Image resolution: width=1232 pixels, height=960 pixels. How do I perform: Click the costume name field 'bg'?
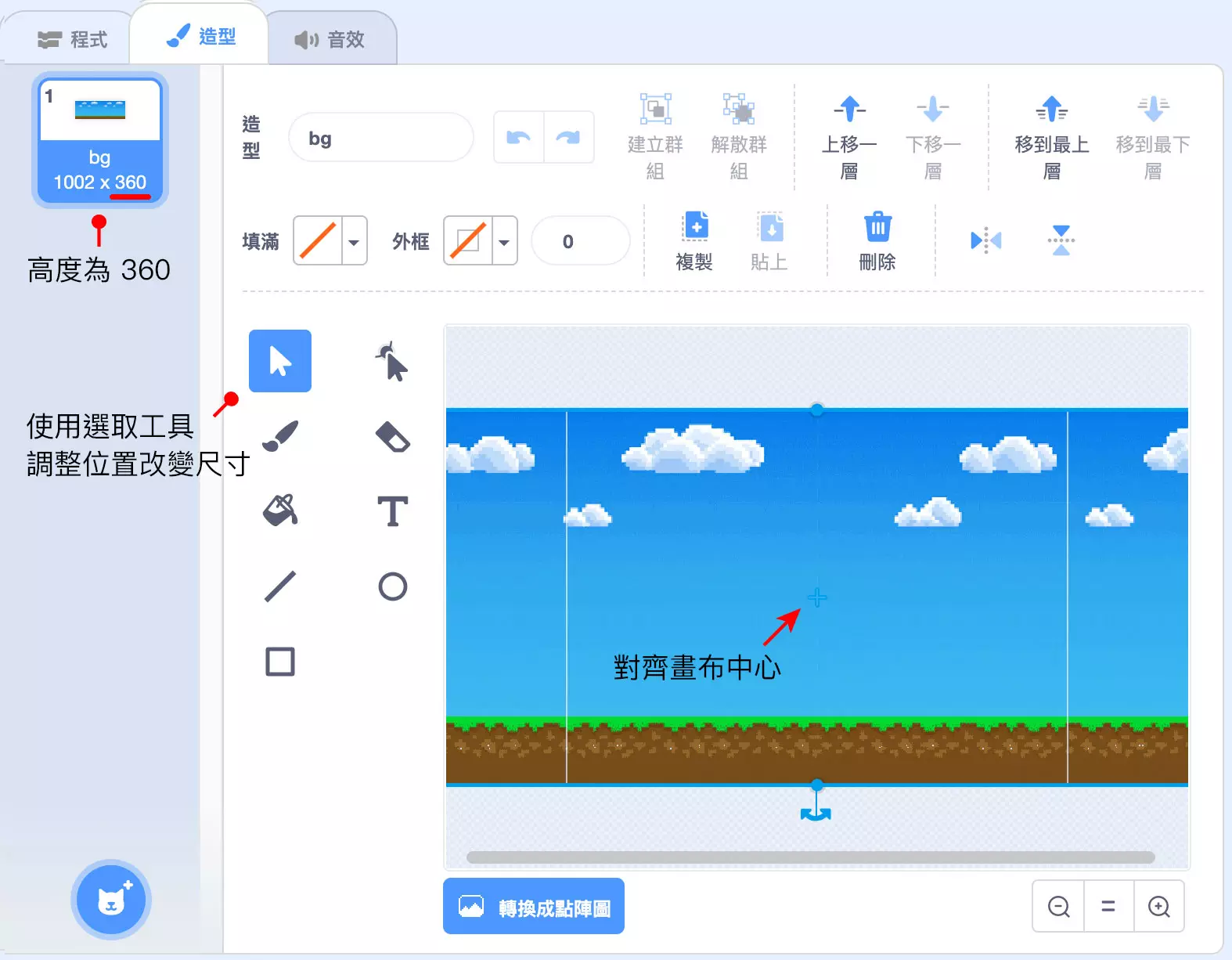click(x=381, y=138)
